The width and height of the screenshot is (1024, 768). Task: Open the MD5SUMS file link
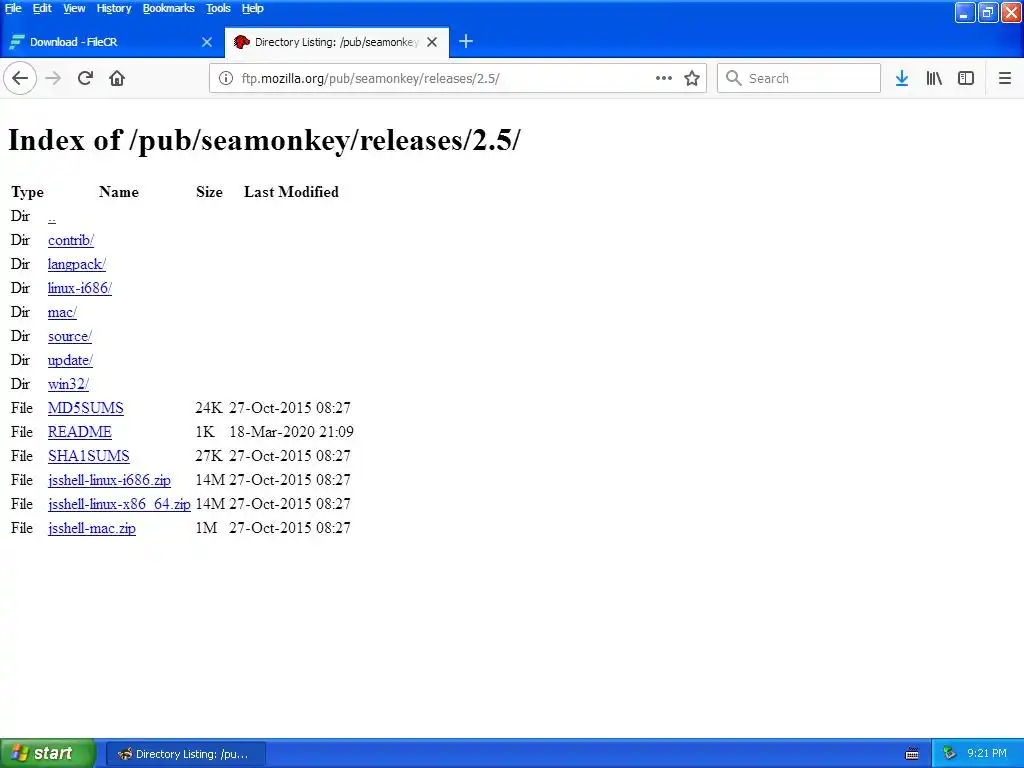[x=86, y=408]
